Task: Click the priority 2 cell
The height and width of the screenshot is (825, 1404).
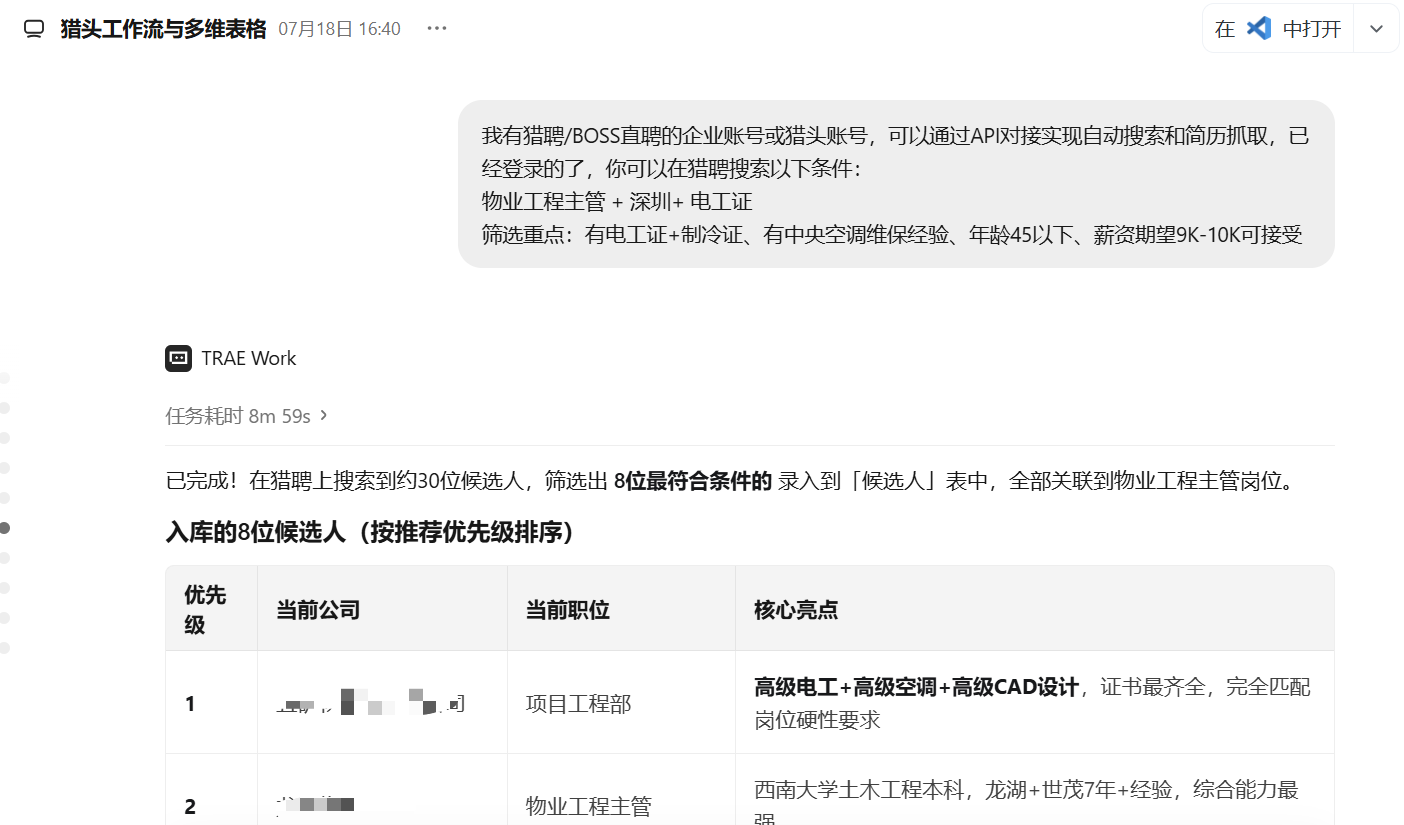Action: [212, 790]
